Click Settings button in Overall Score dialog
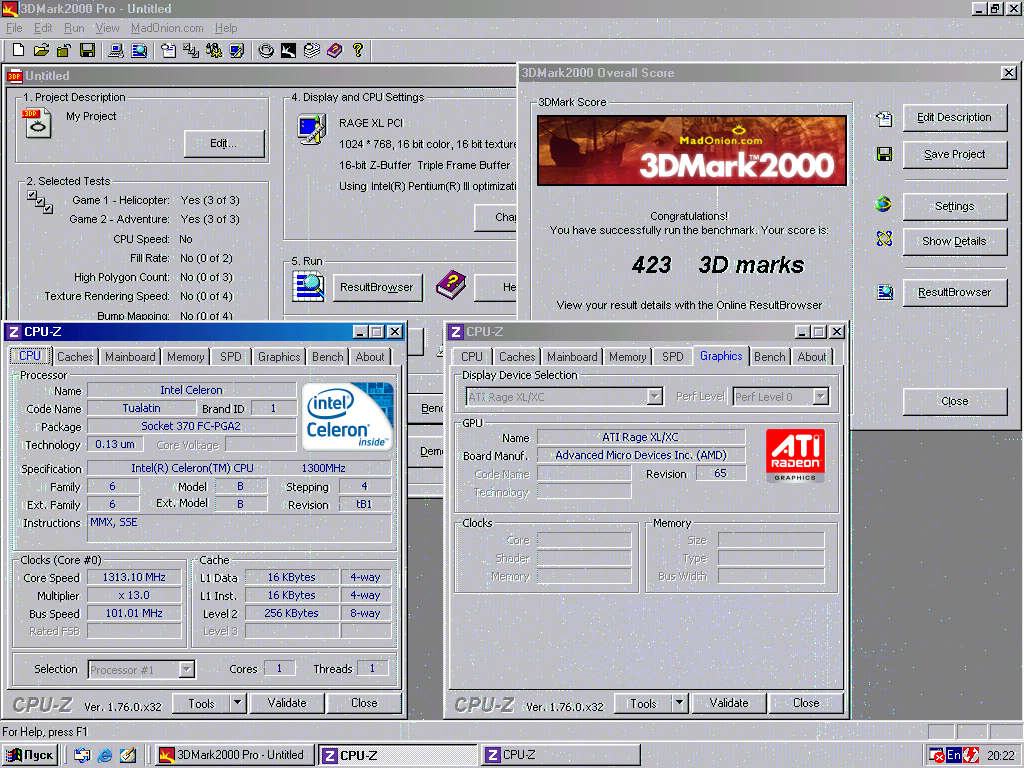 [954, 206]
